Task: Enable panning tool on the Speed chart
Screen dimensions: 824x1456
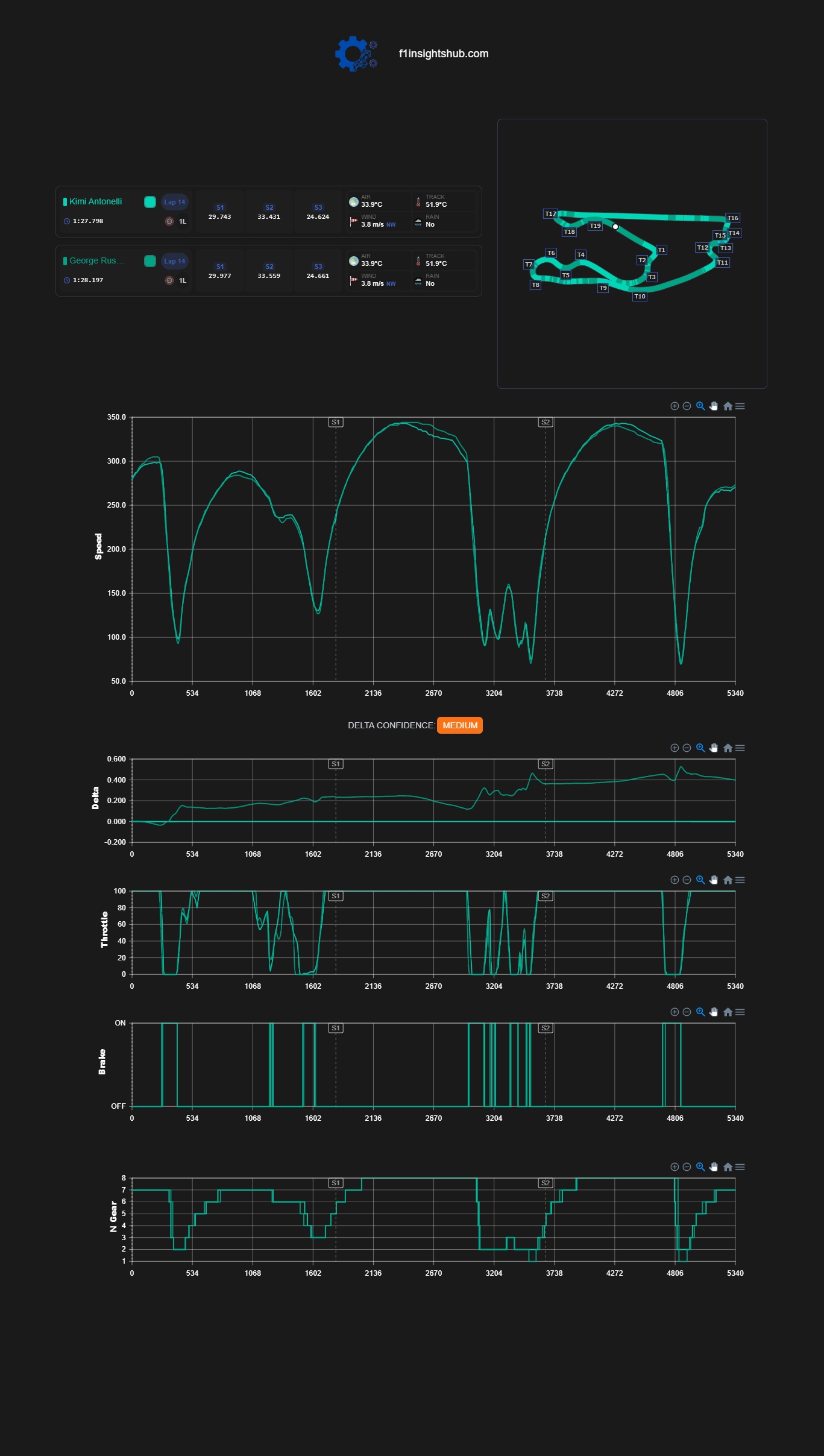Action: coord(714,406)
